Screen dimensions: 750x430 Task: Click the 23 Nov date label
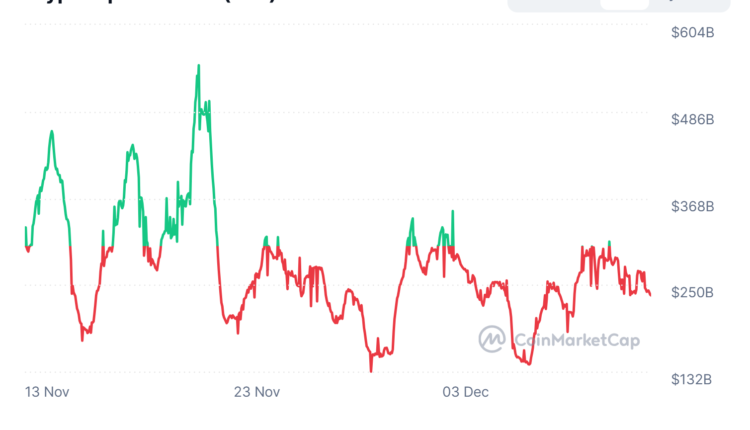click(256, 391)
